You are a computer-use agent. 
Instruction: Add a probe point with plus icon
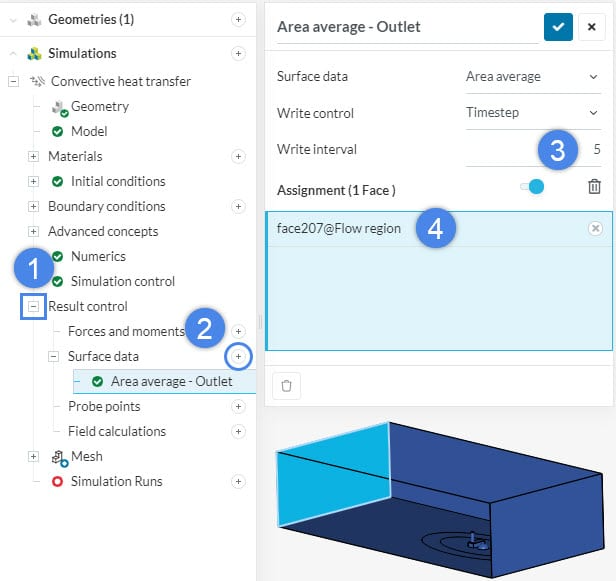pos(238,406)
